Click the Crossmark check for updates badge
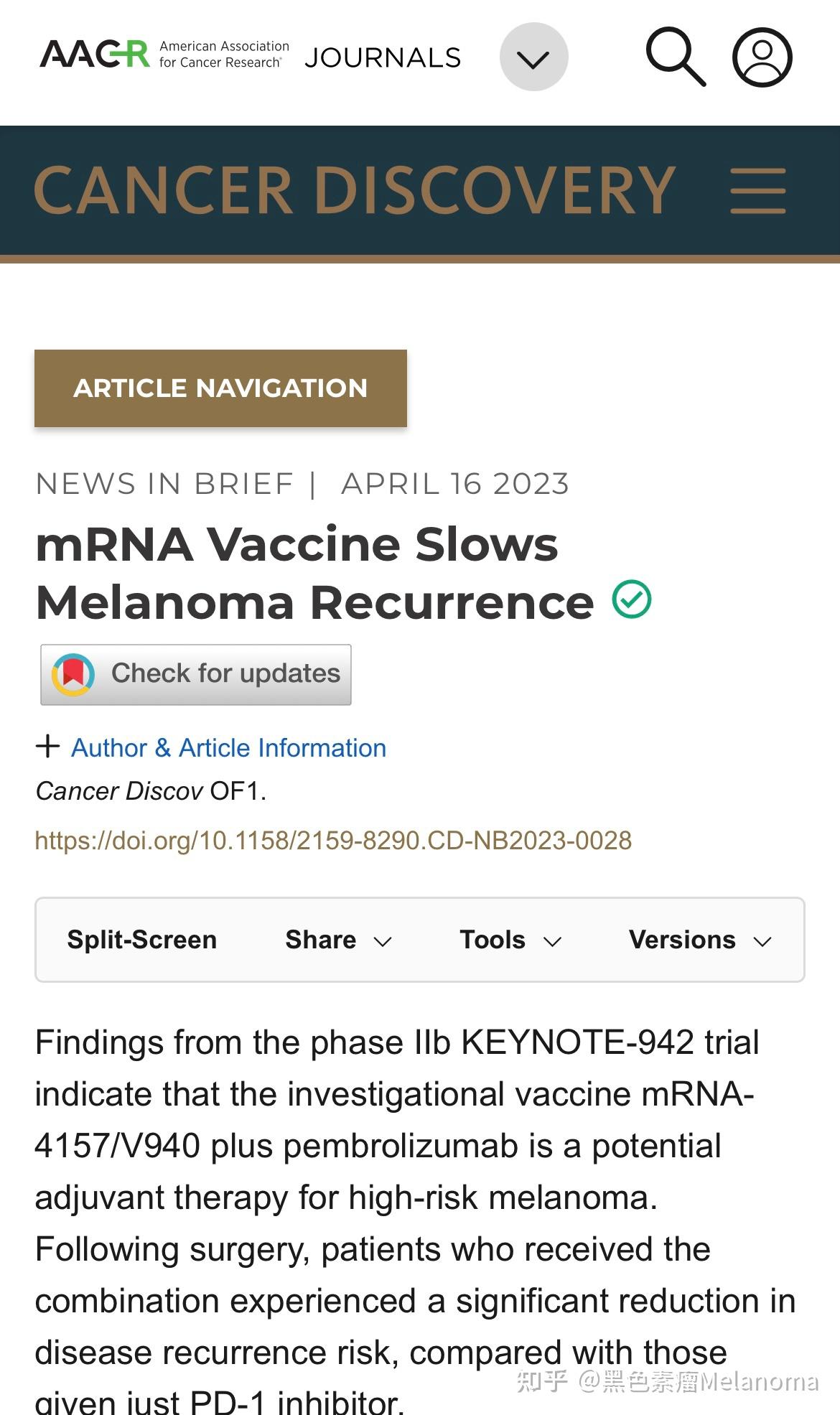840x1415 pixels. tap(195, 673)
